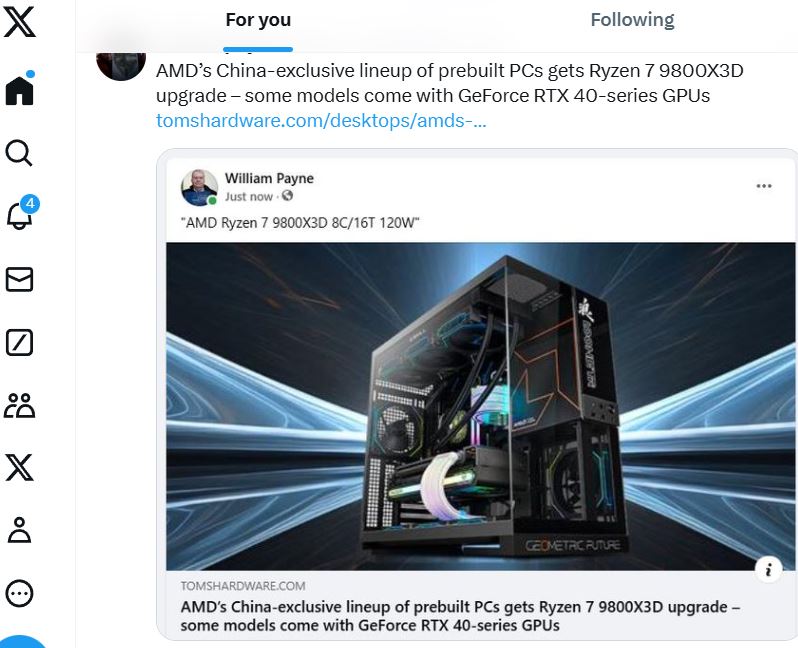Click the tweet author's avatar

121,66
